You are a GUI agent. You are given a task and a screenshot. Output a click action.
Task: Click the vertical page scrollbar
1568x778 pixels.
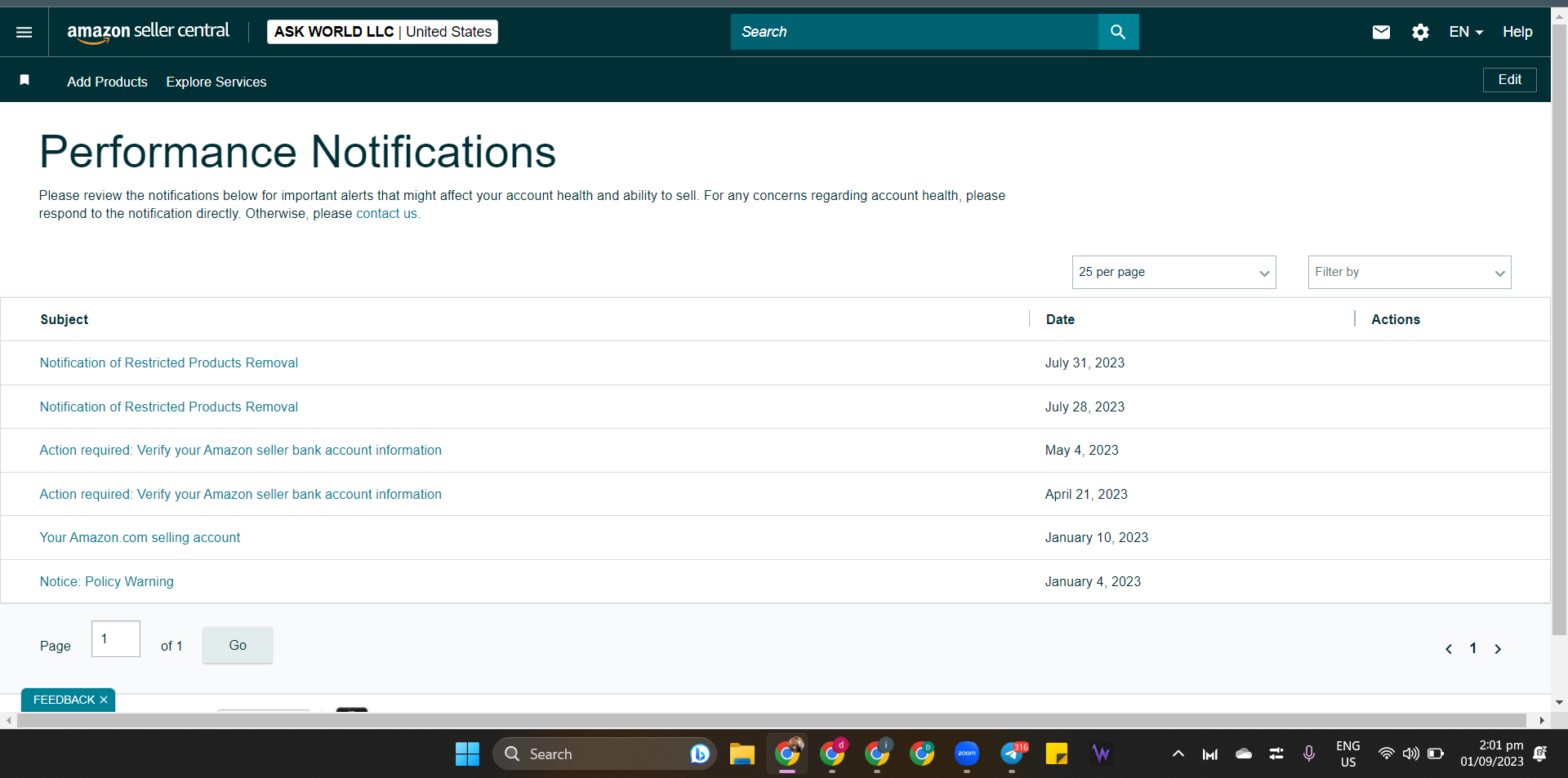(1559, 329)
